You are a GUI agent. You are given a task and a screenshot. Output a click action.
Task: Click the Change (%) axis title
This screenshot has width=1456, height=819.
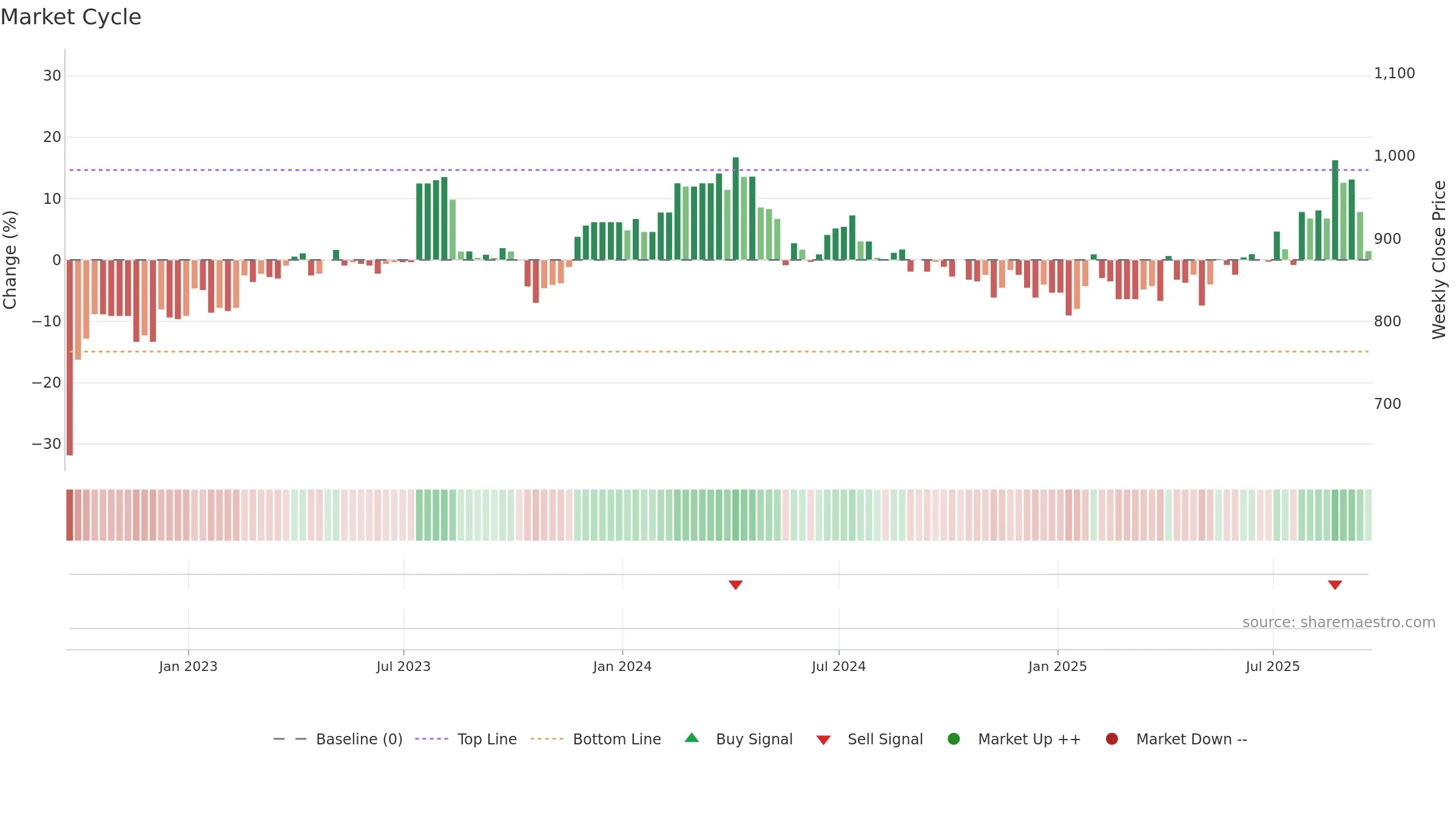(10, 260)
